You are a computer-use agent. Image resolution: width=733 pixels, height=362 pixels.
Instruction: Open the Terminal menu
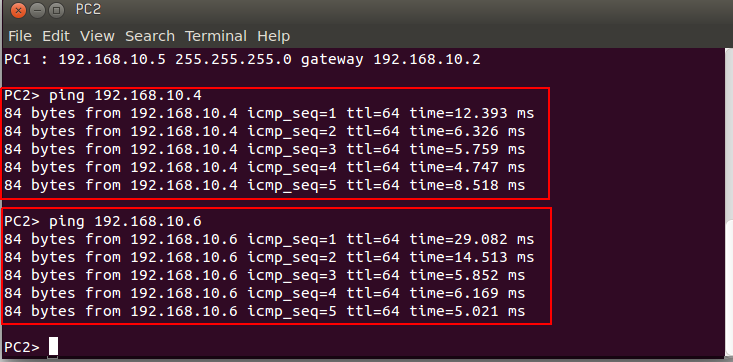pos(216,36)
